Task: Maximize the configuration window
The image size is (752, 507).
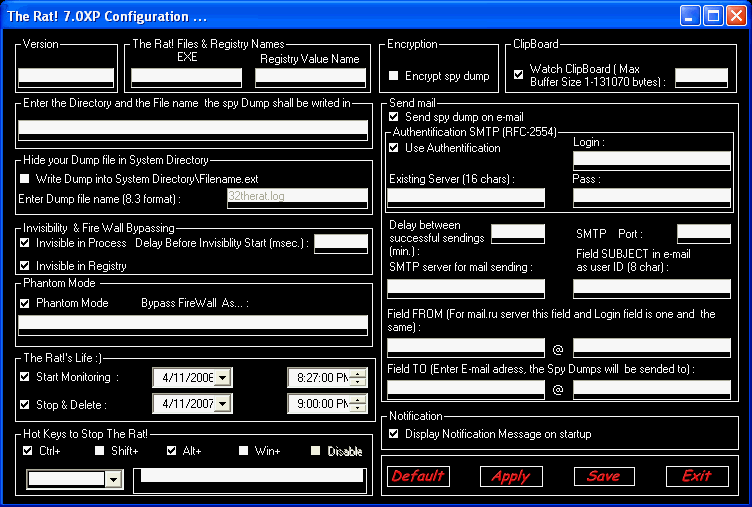Action: (x=714, y=16)
